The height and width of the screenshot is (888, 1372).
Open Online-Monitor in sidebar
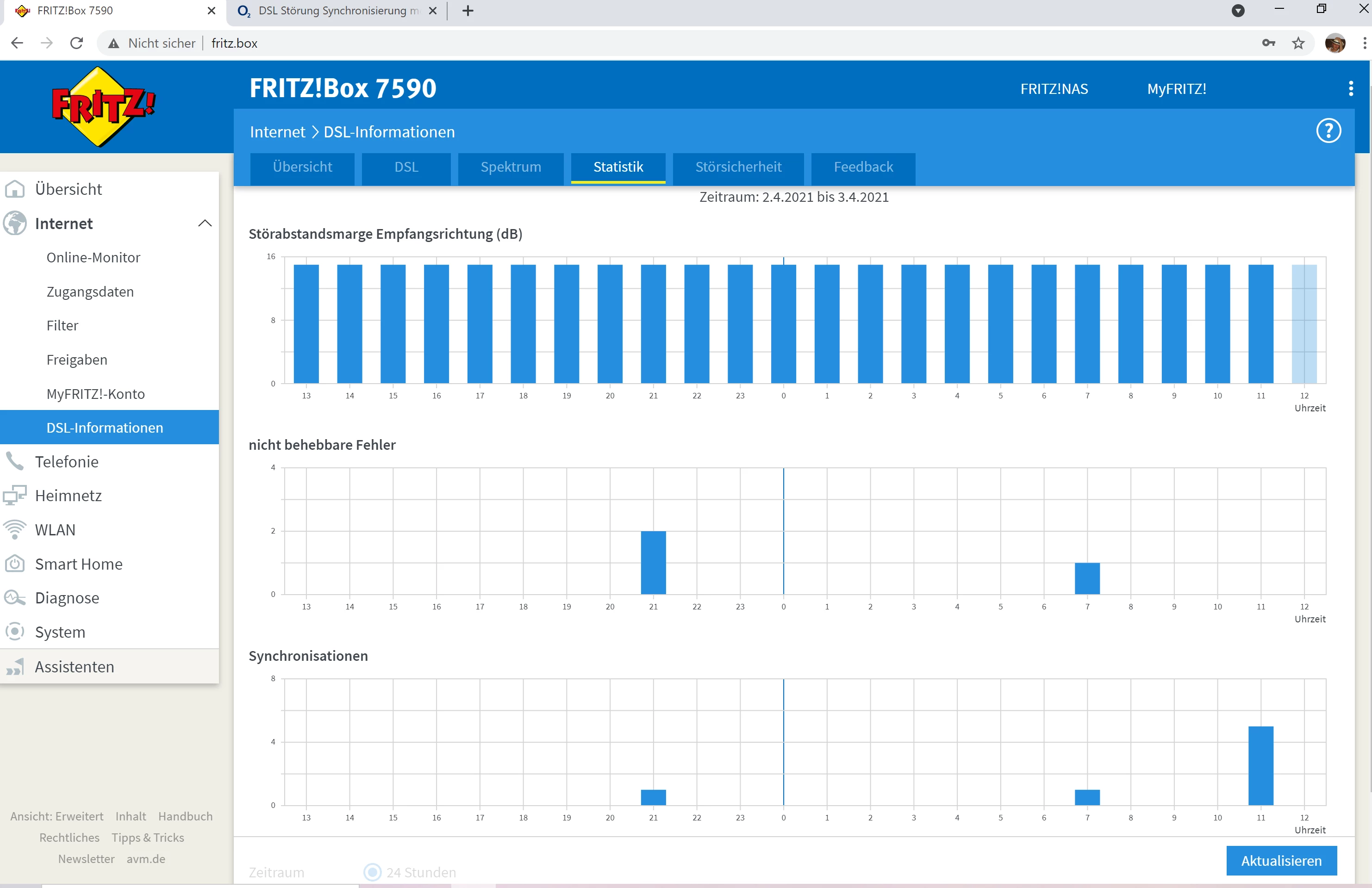[x=94, y=257]
